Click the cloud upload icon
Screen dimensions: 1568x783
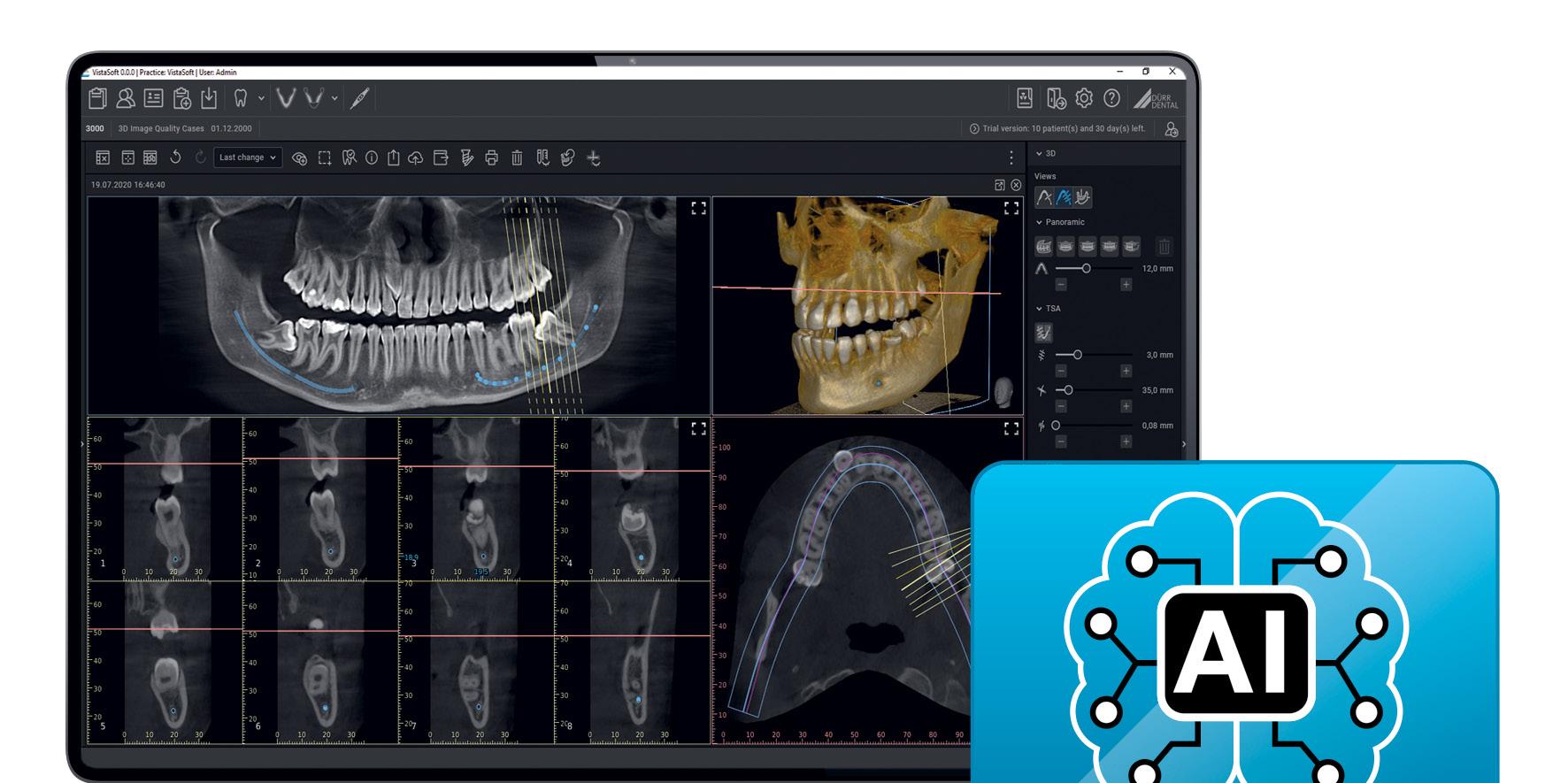(415, 158)
